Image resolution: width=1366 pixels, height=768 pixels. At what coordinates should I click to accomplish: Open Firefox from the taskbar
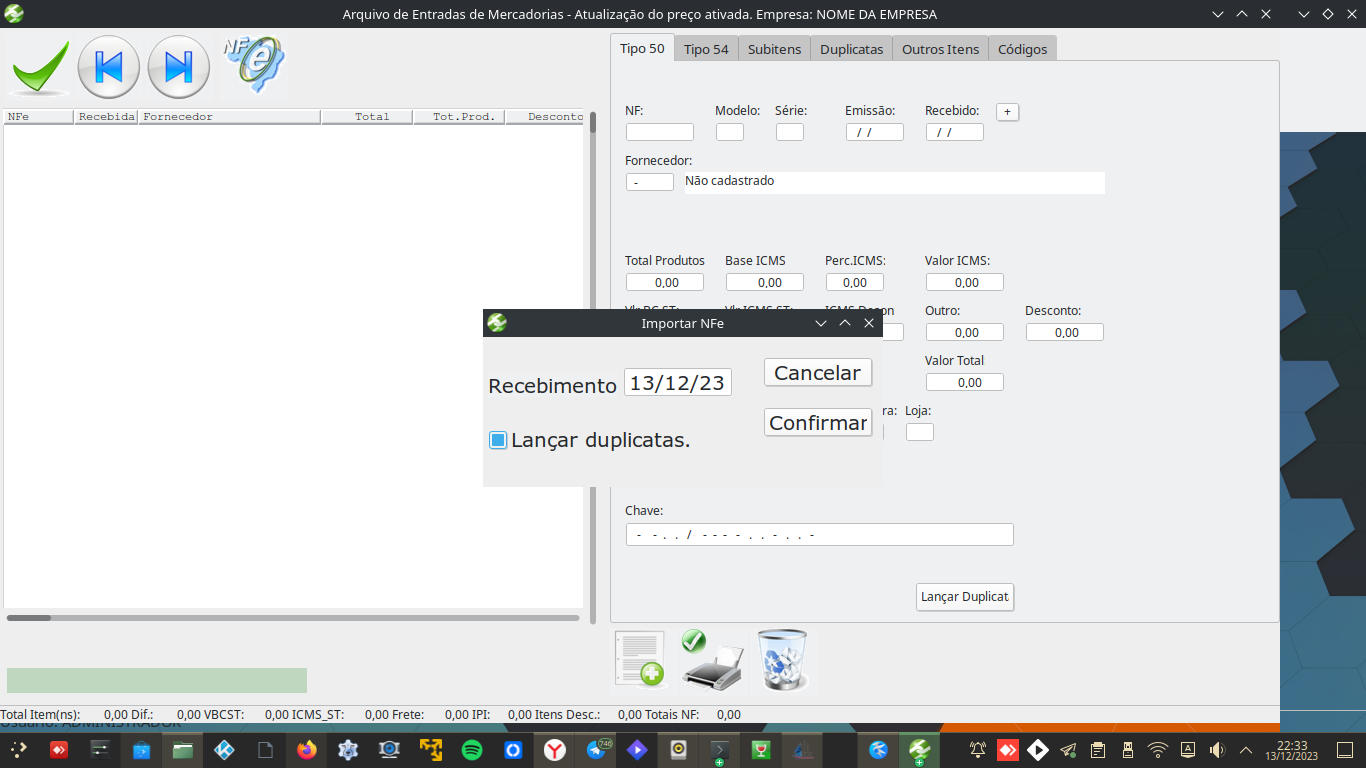click(x=306, y=749)
